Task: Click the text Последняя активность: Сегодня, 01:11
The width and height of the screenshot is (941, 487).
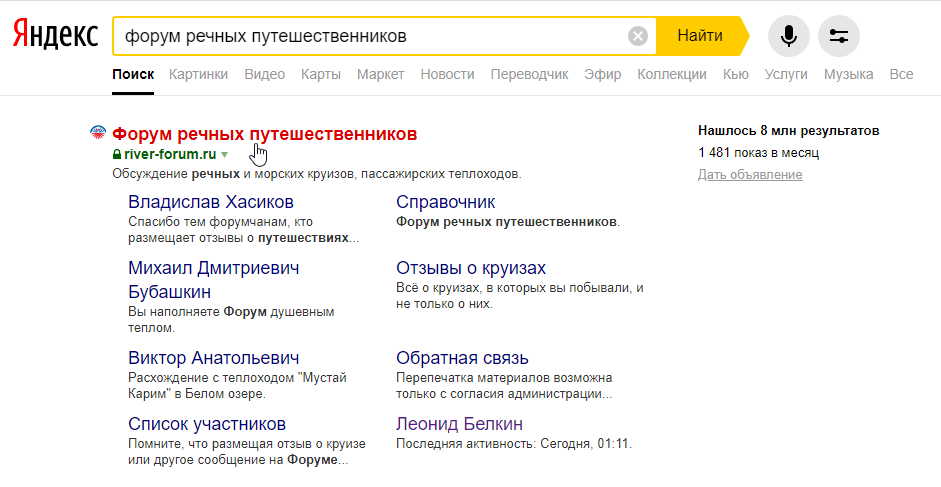Action: click(x=514, y=444)
